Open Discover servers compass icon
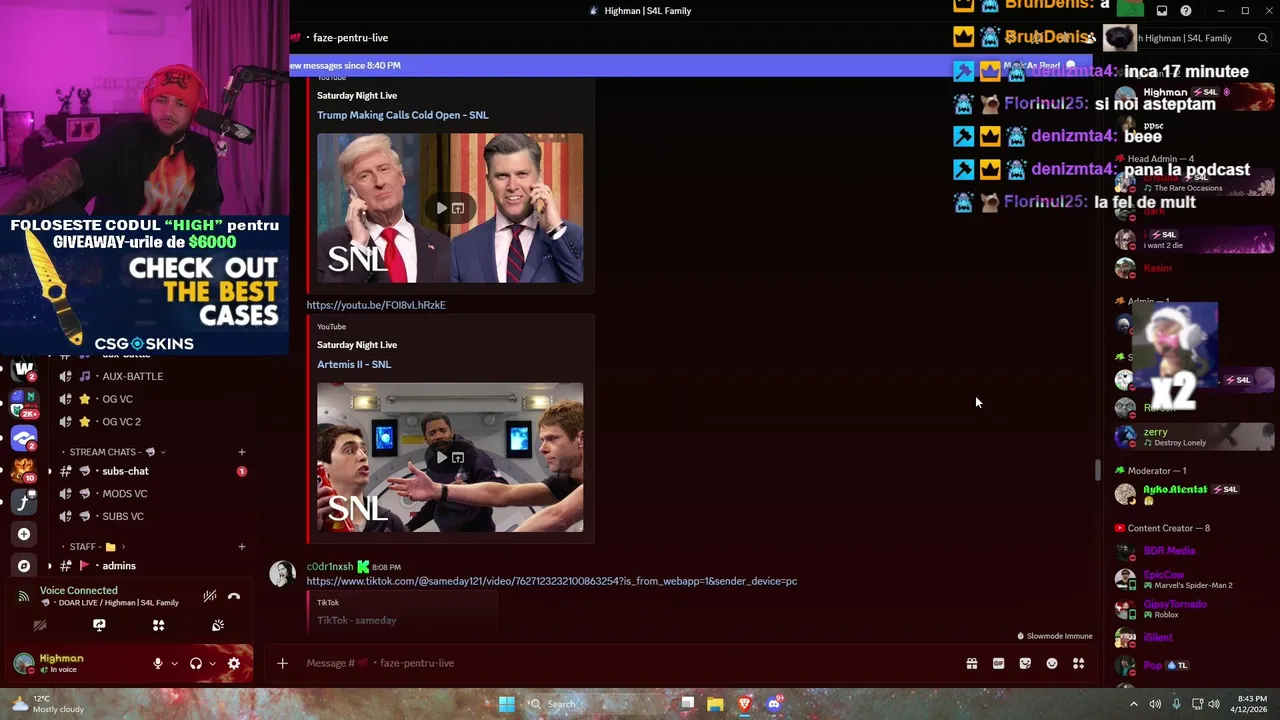Screen dimensions: 1280x720 24,566
